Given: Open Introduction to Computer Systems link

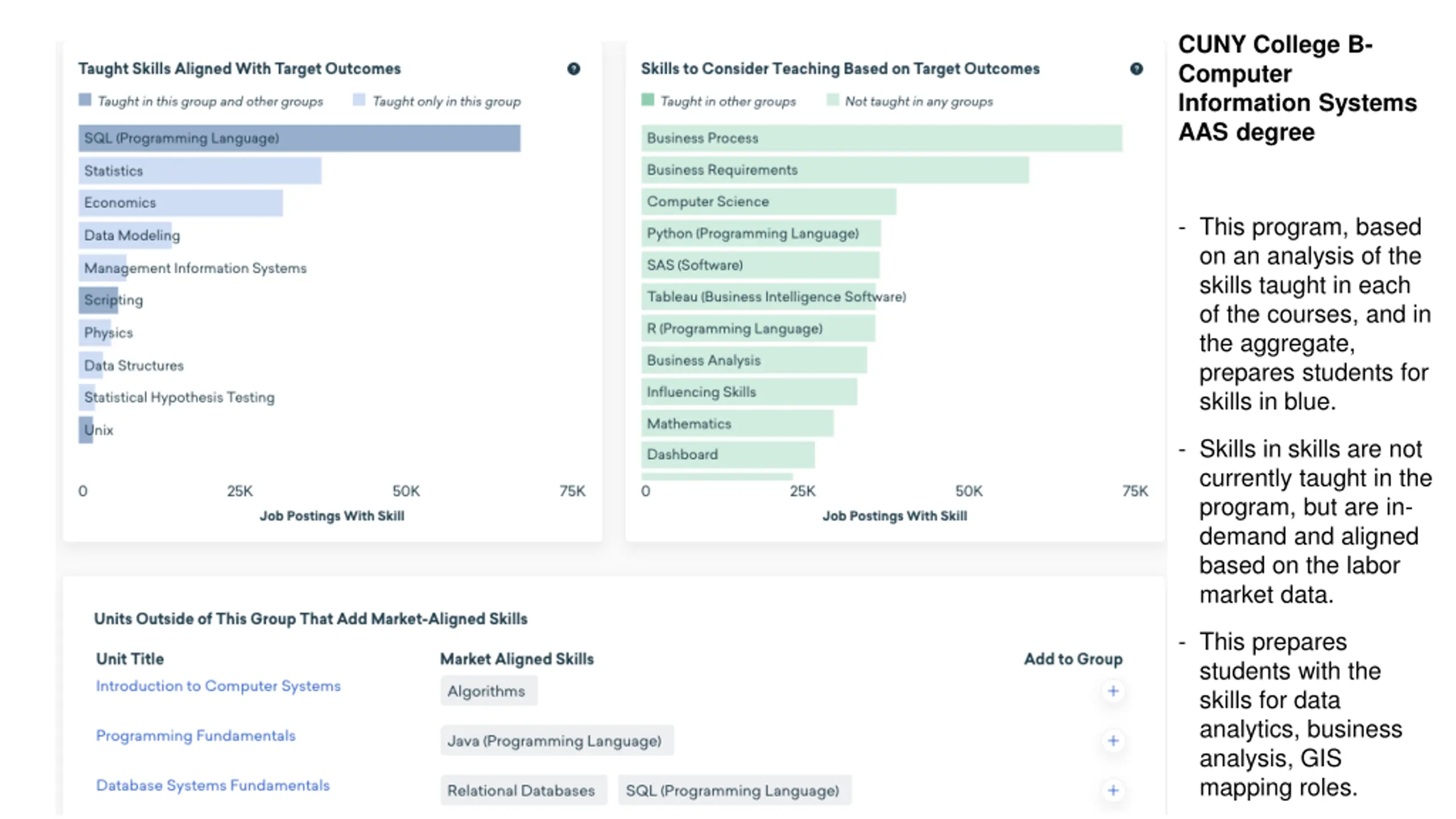Looking at the screenshot, I should (218, 686).
